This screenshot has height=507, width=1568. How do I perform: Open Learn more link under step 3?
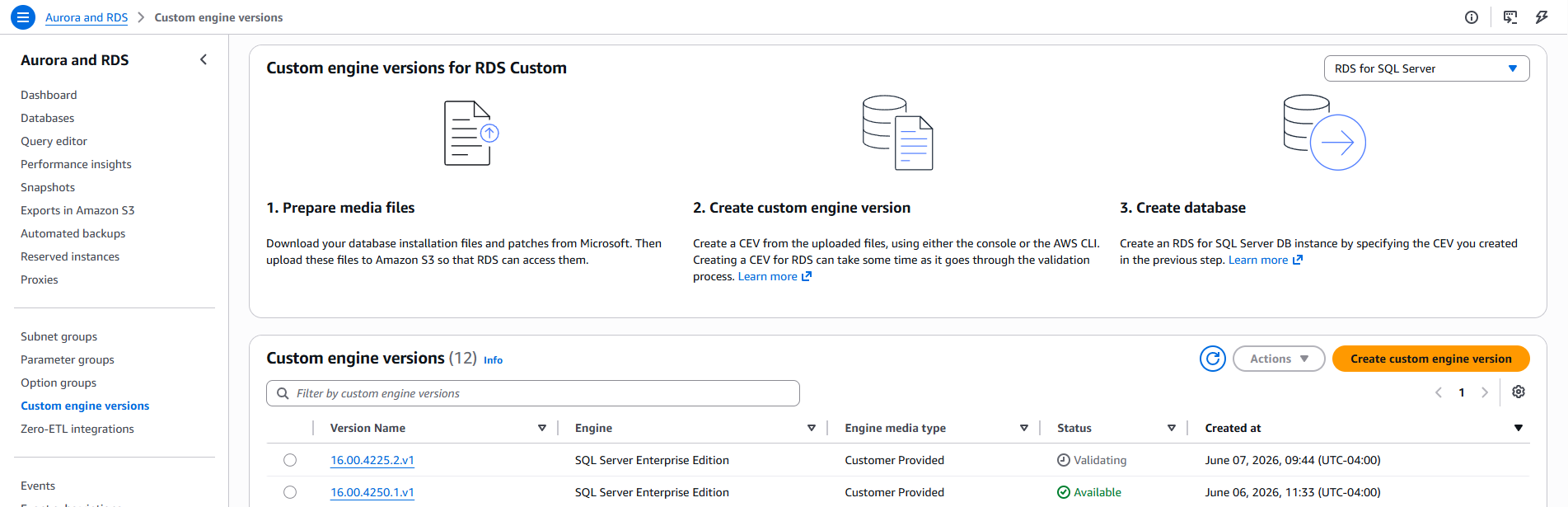click(x=1266, y=260)
